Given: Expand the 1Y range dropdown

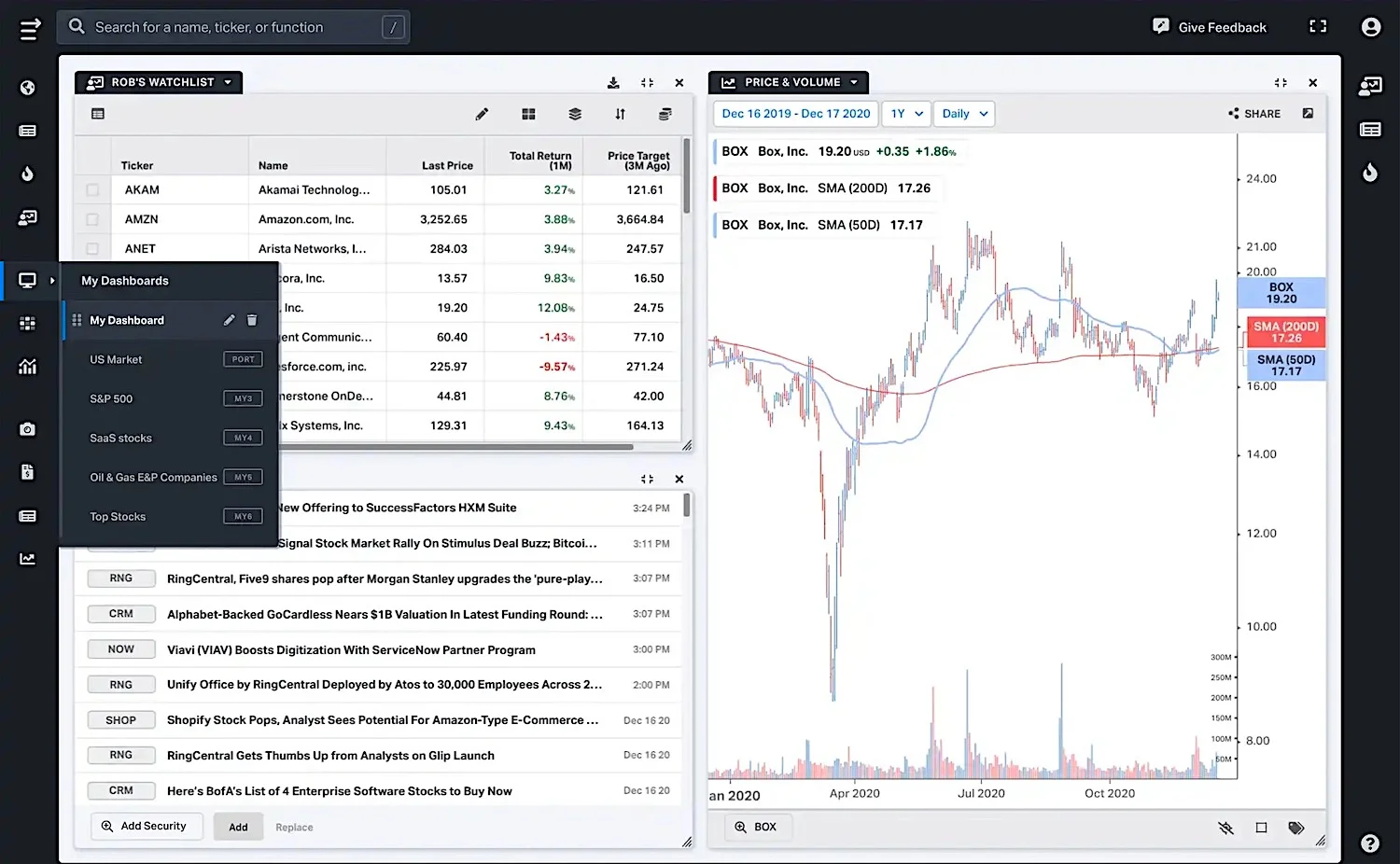Looking at the screenshot, I should [906, 114].
